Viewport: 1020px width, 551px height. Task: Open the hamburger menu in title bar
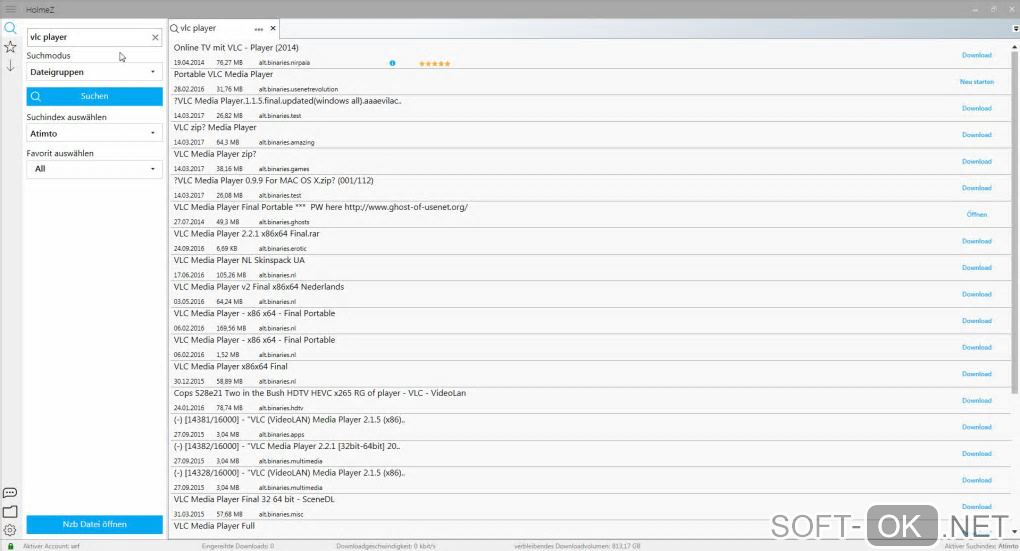point(10,9)
